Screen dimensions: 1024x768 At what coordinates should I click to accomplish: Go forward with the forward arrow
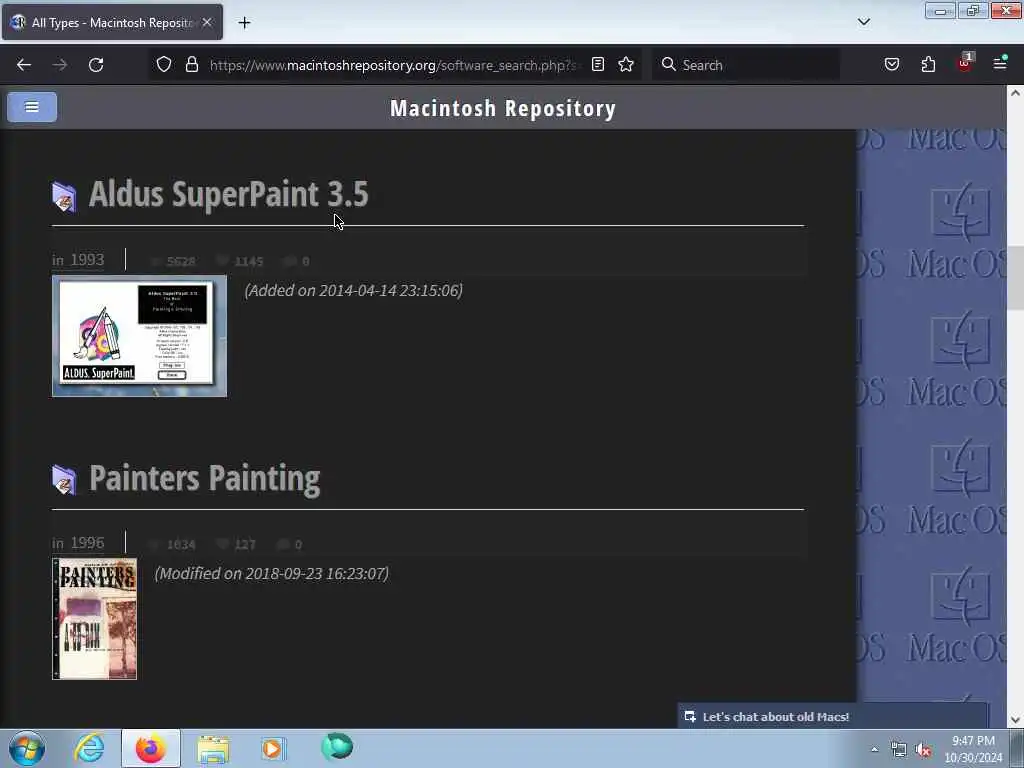60,65
